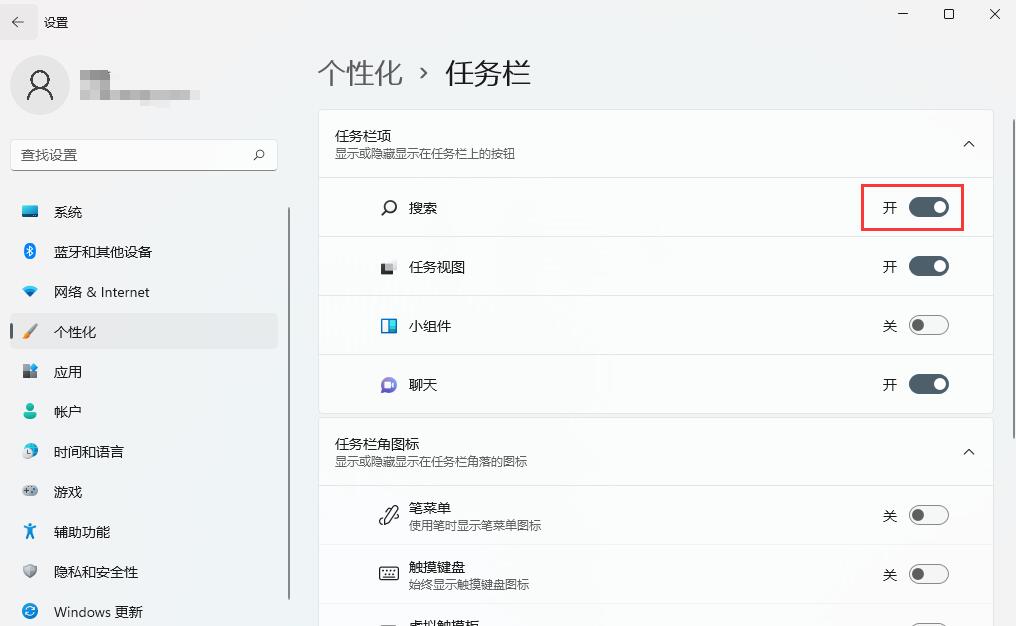1016x626 pixels.
Task: Turn off the 聊天 toggle
Action: pyautogui.click(x=928, y=384)
